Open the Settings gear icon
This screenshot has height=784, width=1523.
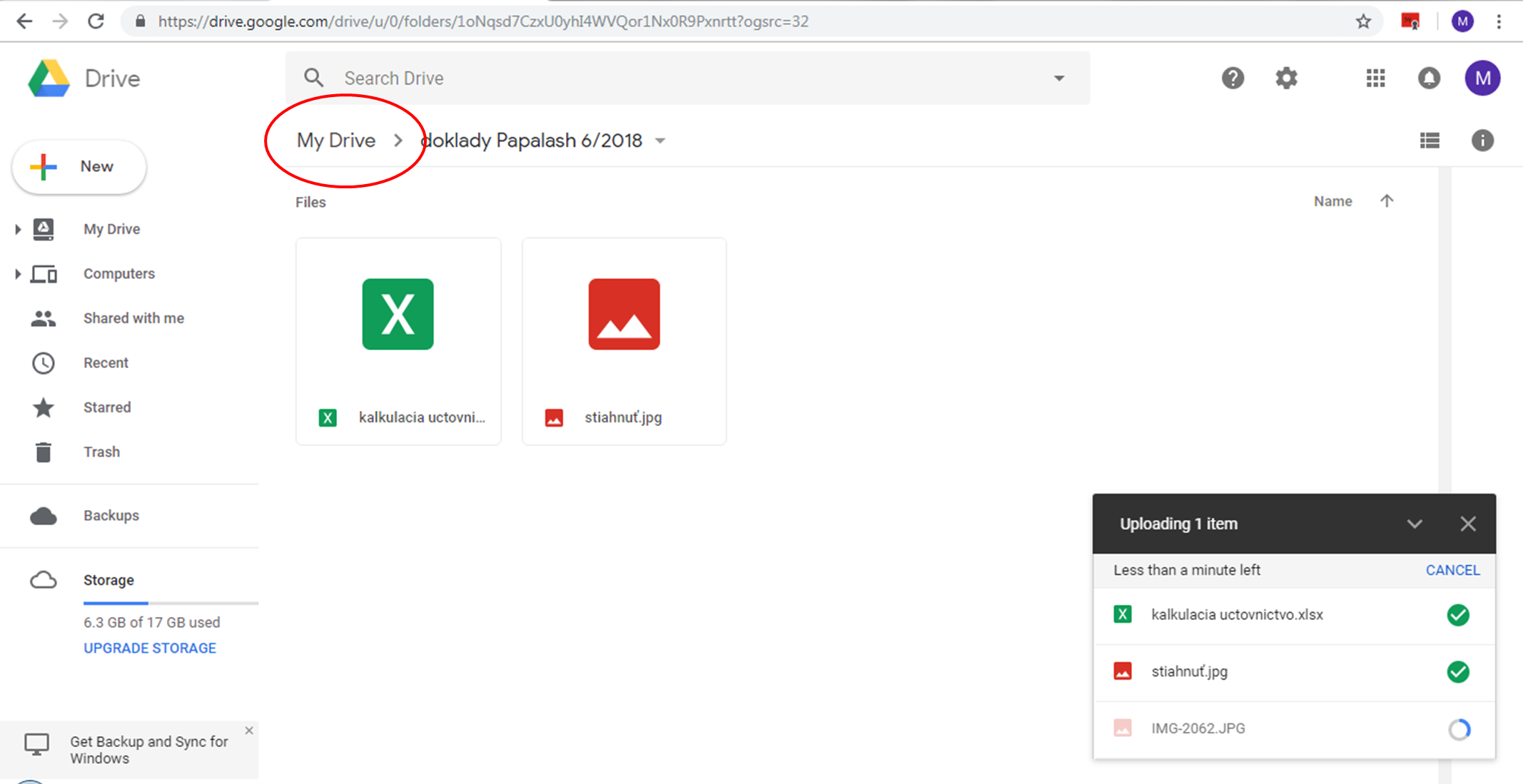[x=1286, y=78]
